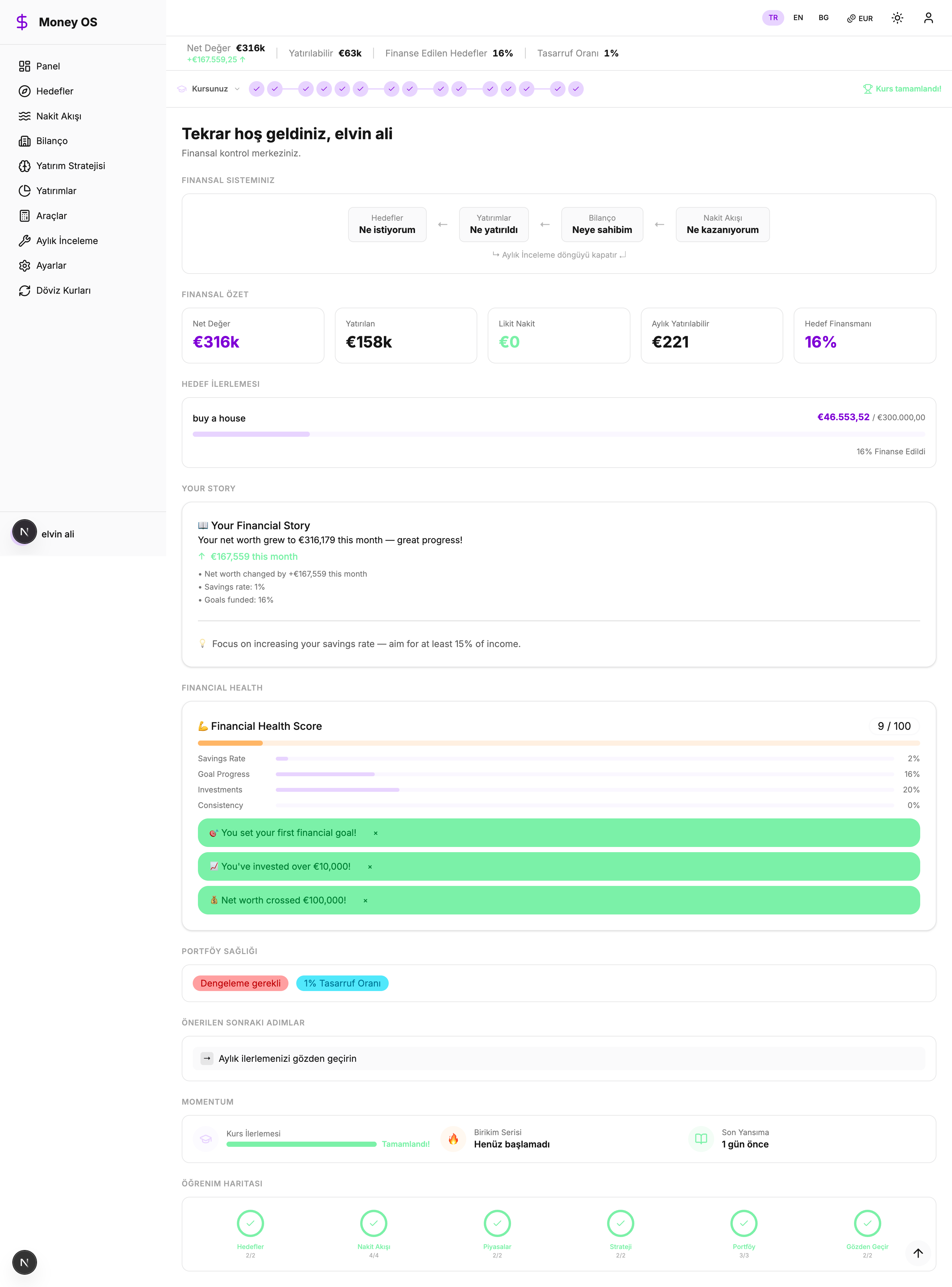
Task: Click the Hedef Finansmanı 16% card
Action: click(865, 336)
